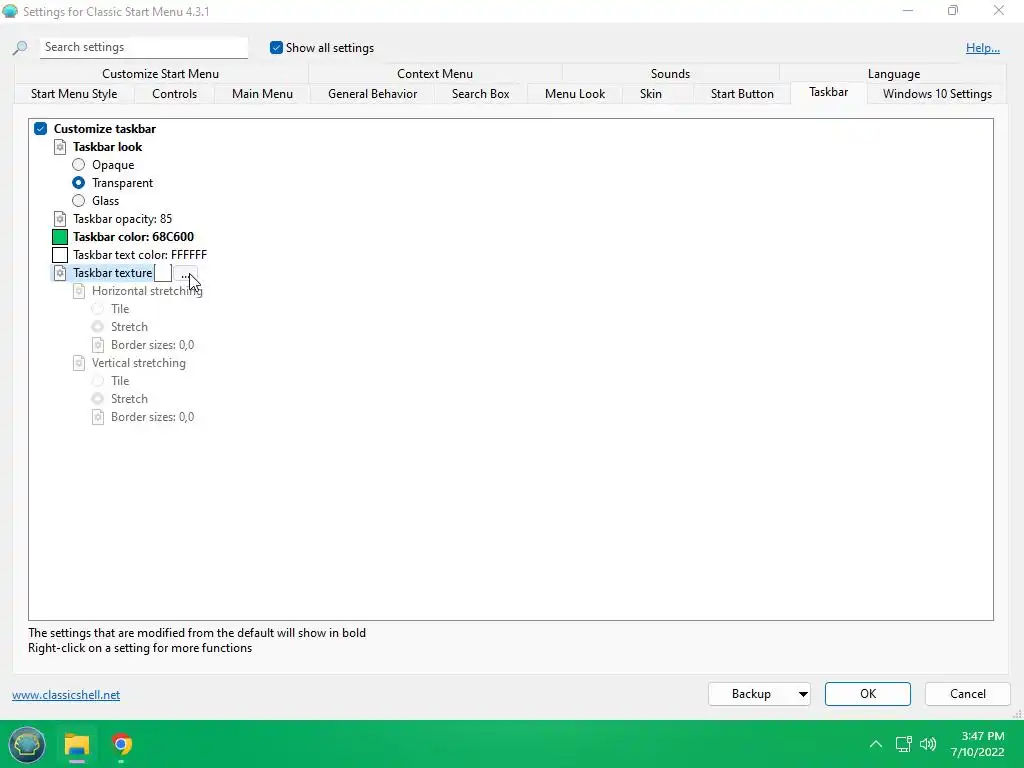Click the Taskbar opacity setting icon

click(59, 219)
